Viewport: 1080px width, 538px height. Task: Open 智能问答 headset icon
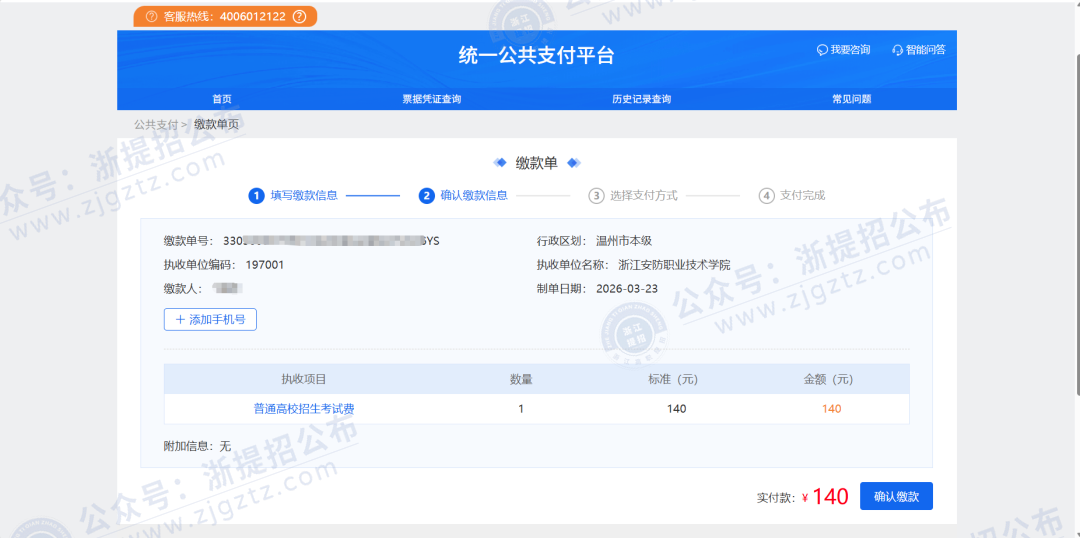[897, 50]
